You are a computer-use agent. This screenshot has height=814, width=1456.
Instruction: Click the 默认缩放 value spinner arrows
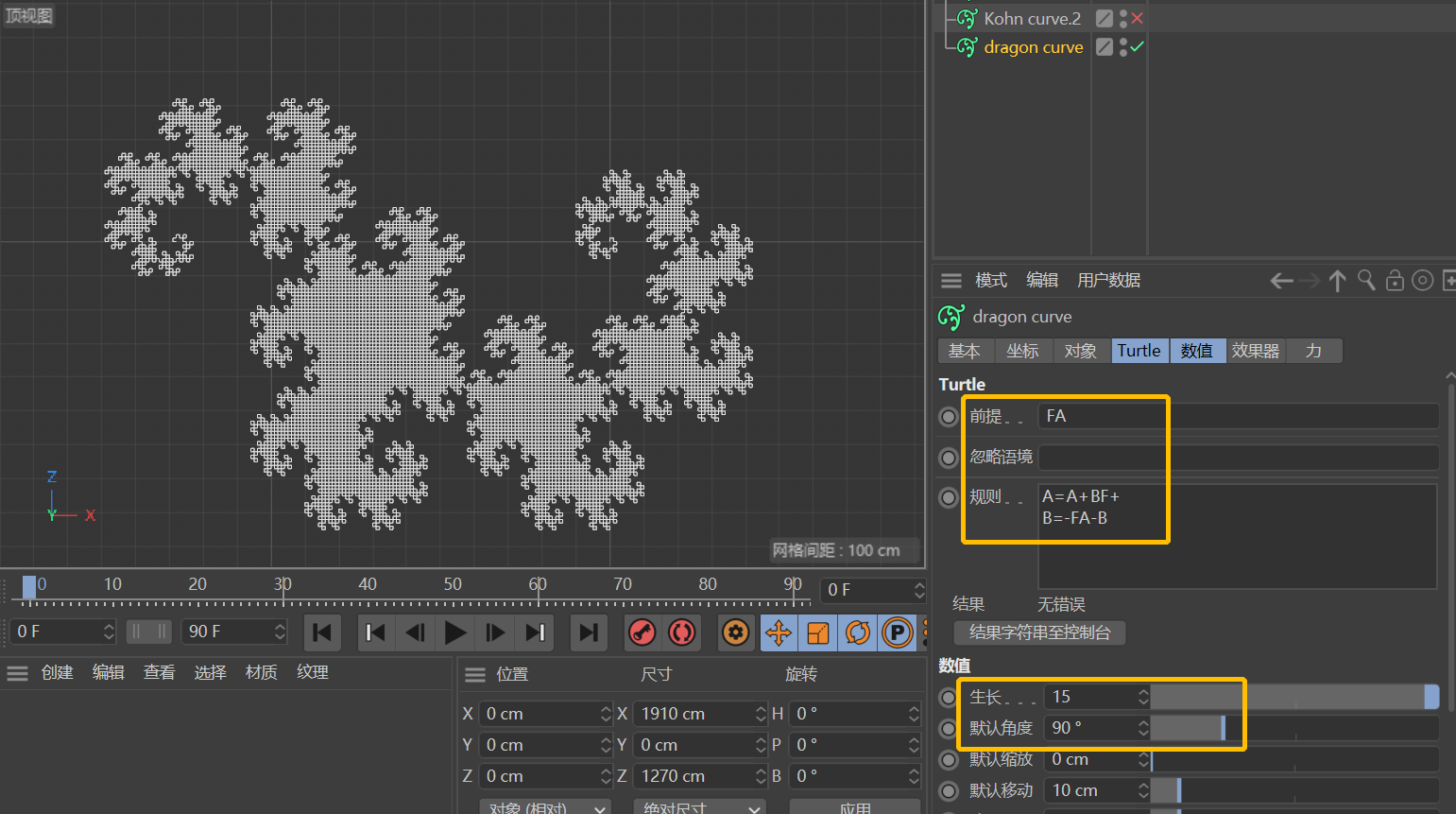point(1143,759)
